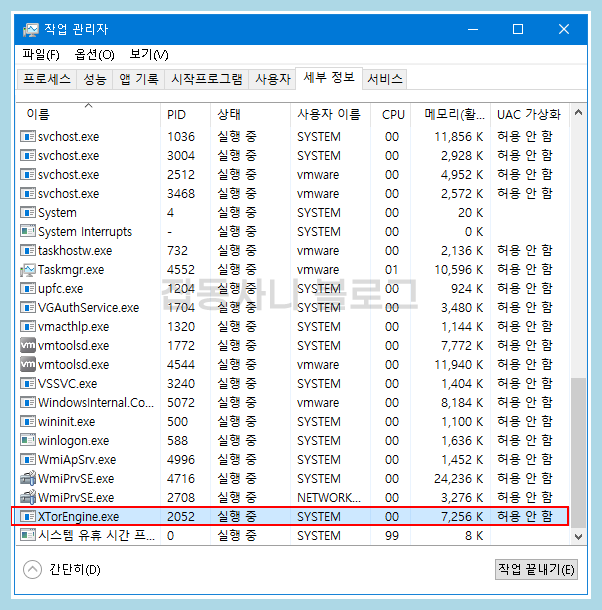Click vmtoolsd.exe icon with PID 4544
Viewport: 602px width, 610px height.
click(28, 365)
